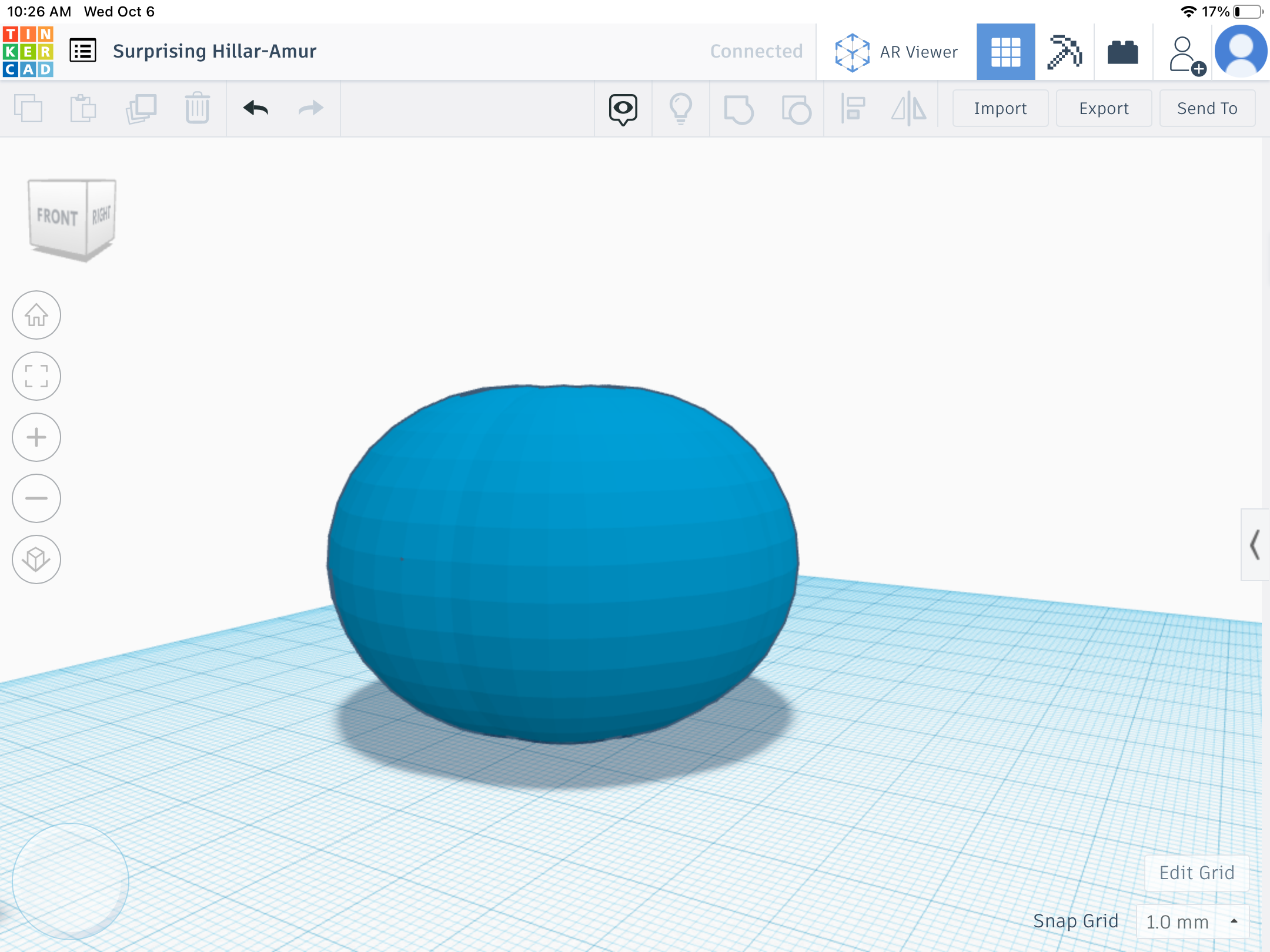
Task: Open the user profile avatar
Action: click(x=1241, y=52)
